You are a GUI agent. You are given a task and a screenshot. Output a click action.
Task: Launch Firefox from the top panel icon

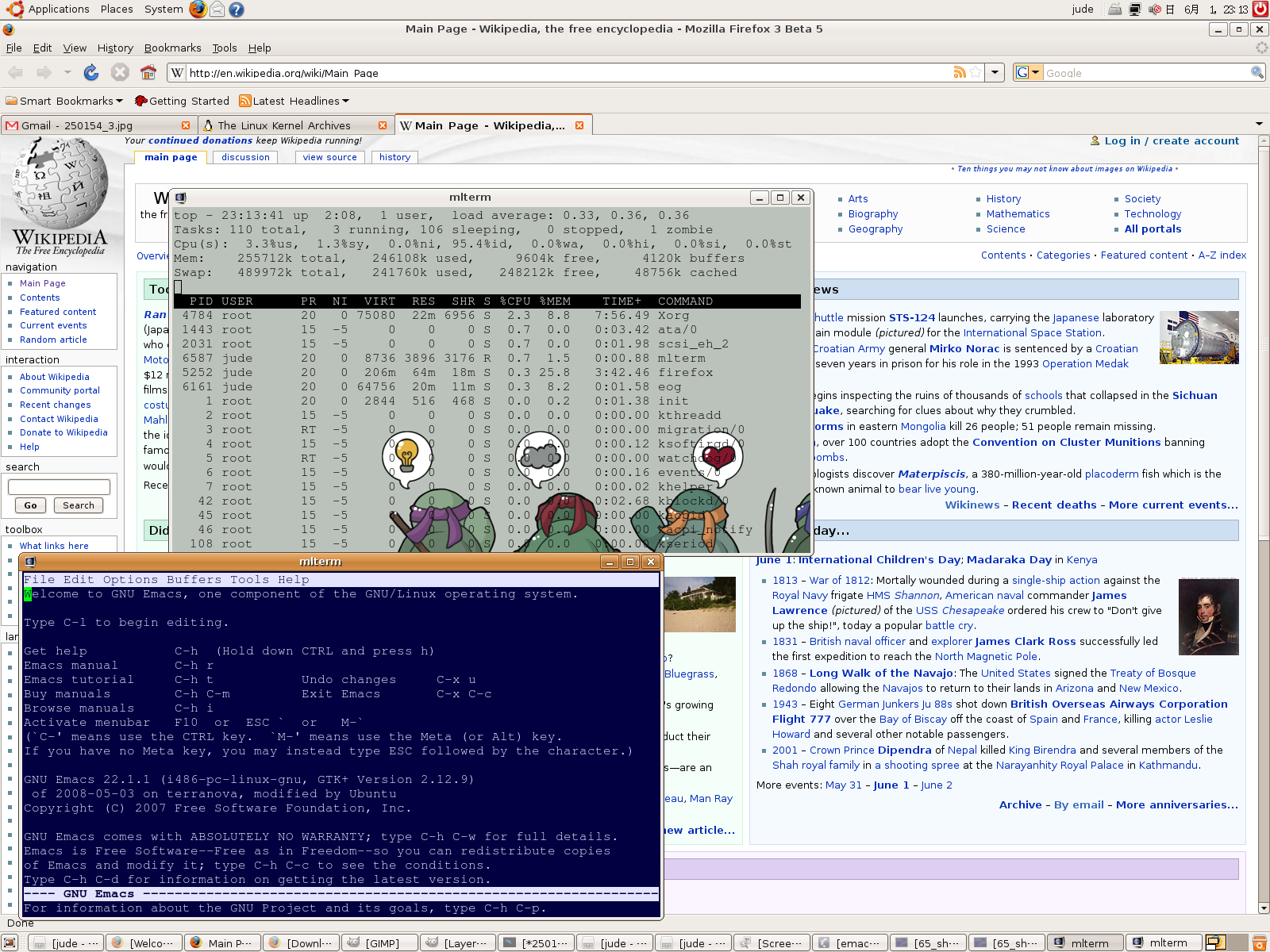[198, 9]
